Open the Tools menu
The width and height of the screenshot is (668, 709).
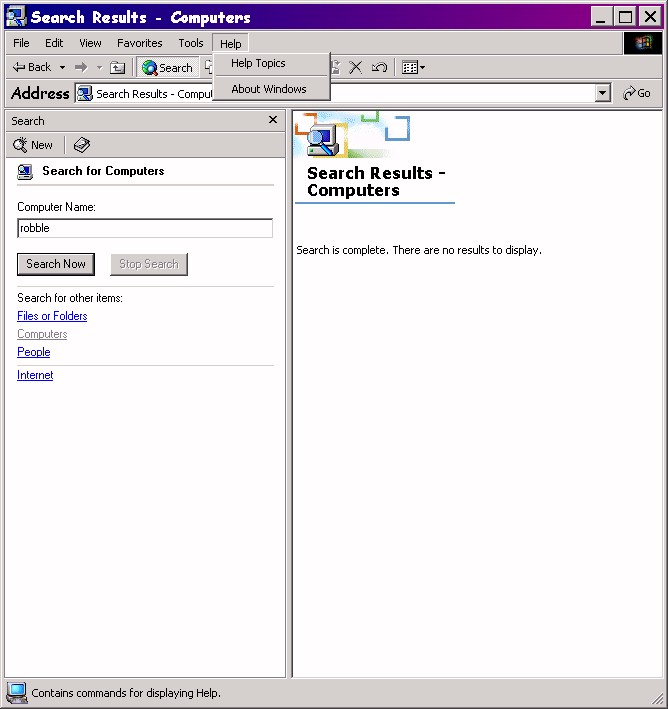[190, 43]
